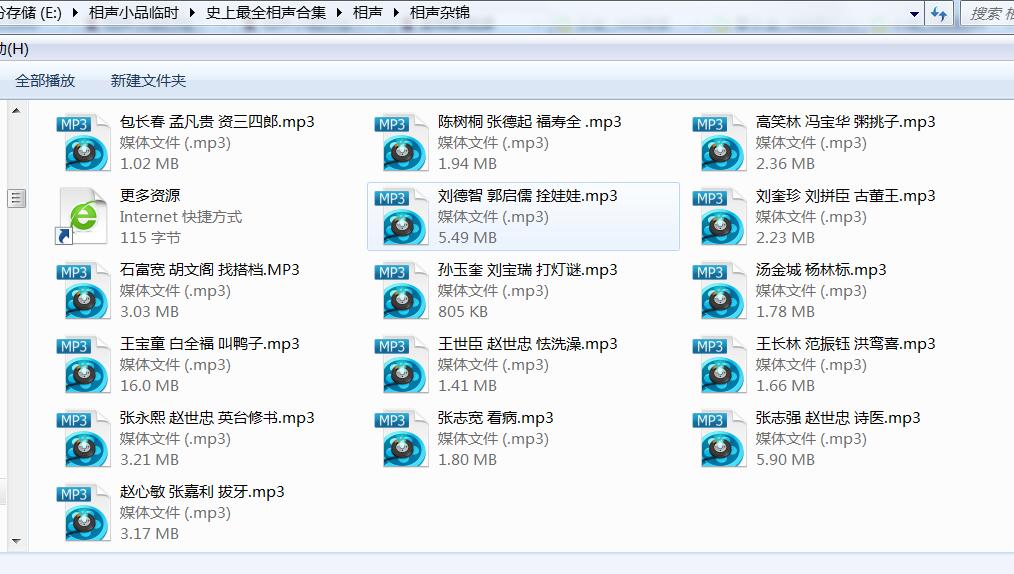1014x574 pixels.
Task: Click file name 孙玉奎 刘宝瑞 打灯谜.mp3
Action: [x=527, y=270]
